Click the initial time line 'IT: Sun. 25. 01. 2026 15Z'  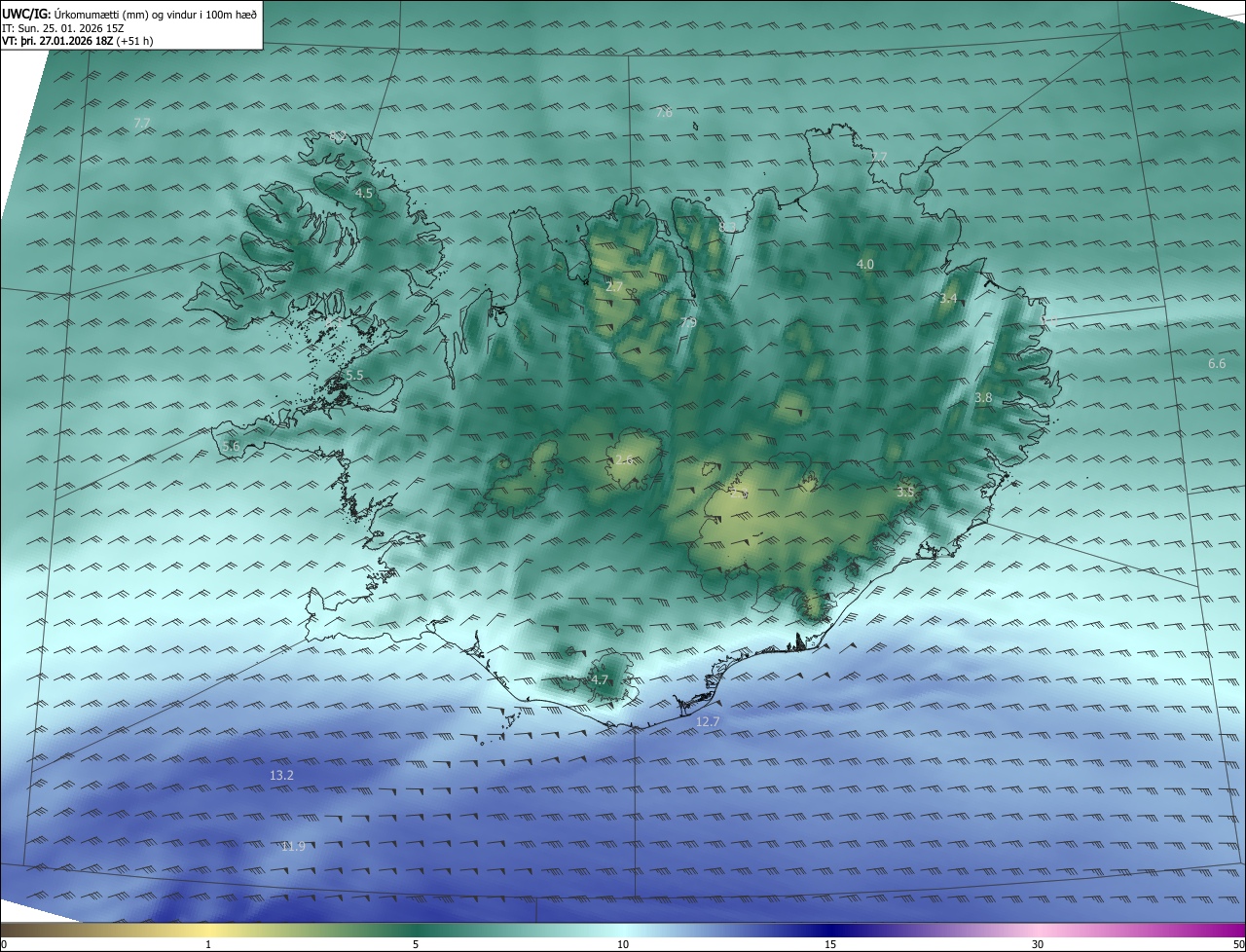62,27
